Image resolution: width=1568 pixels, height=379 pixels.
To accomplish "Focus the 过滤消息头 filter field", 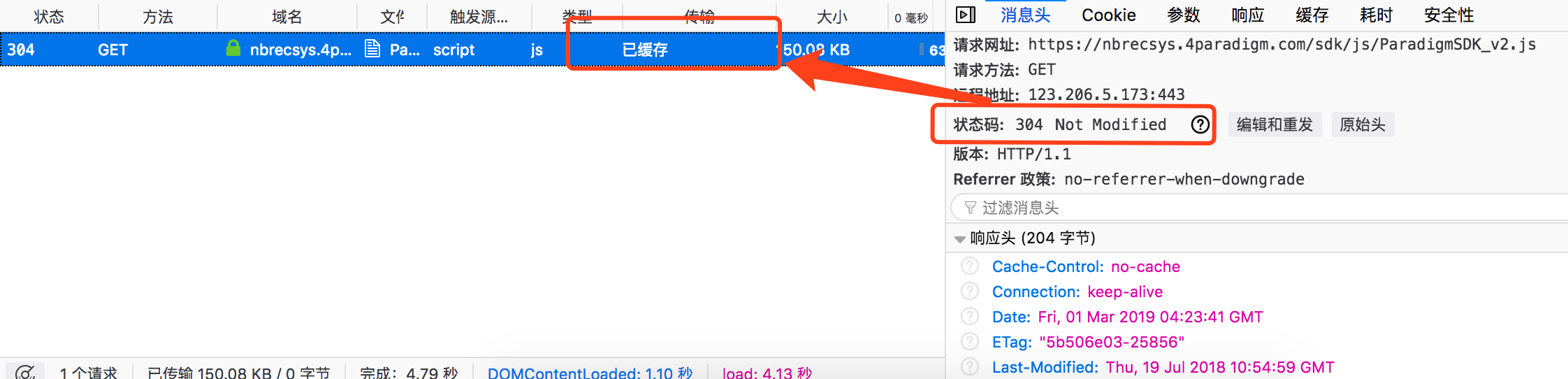I will pyautogui.click(x=1259, y=208).
